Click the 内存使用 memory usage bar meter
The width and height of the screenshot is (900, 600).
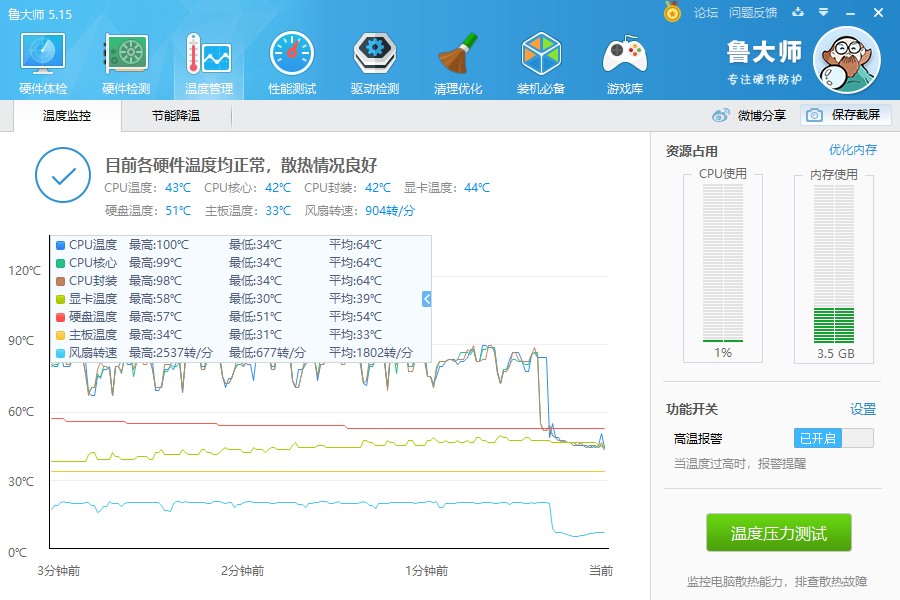coord(833,264)
